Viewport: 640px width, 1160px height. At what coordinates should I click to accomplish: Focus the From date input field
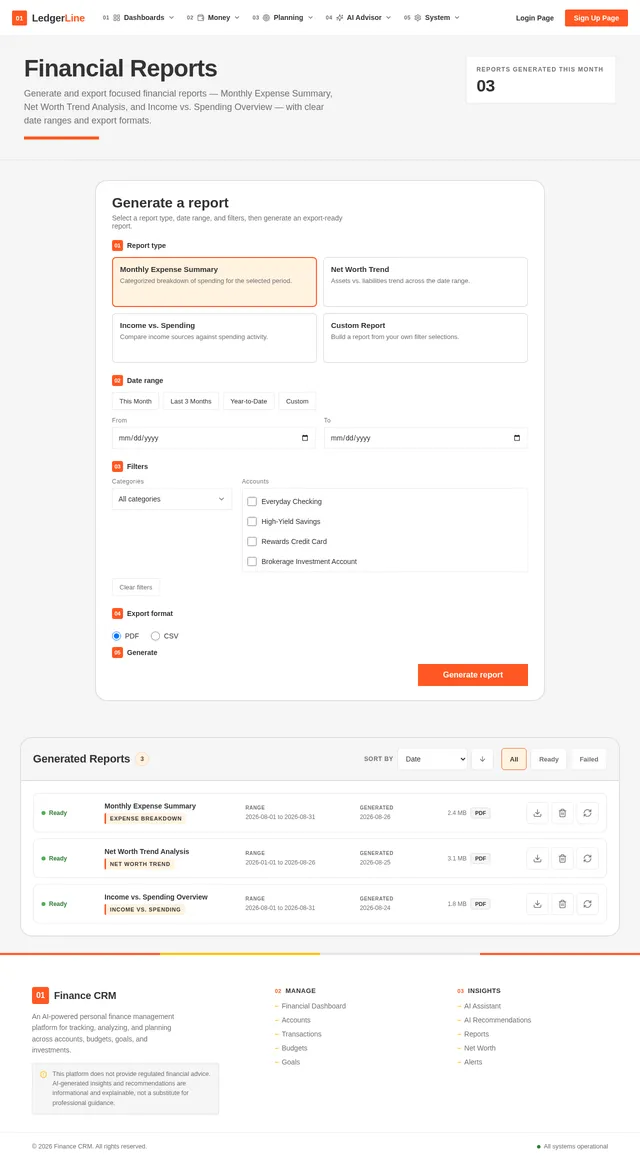pyautogui.click(x=214, y=438)
